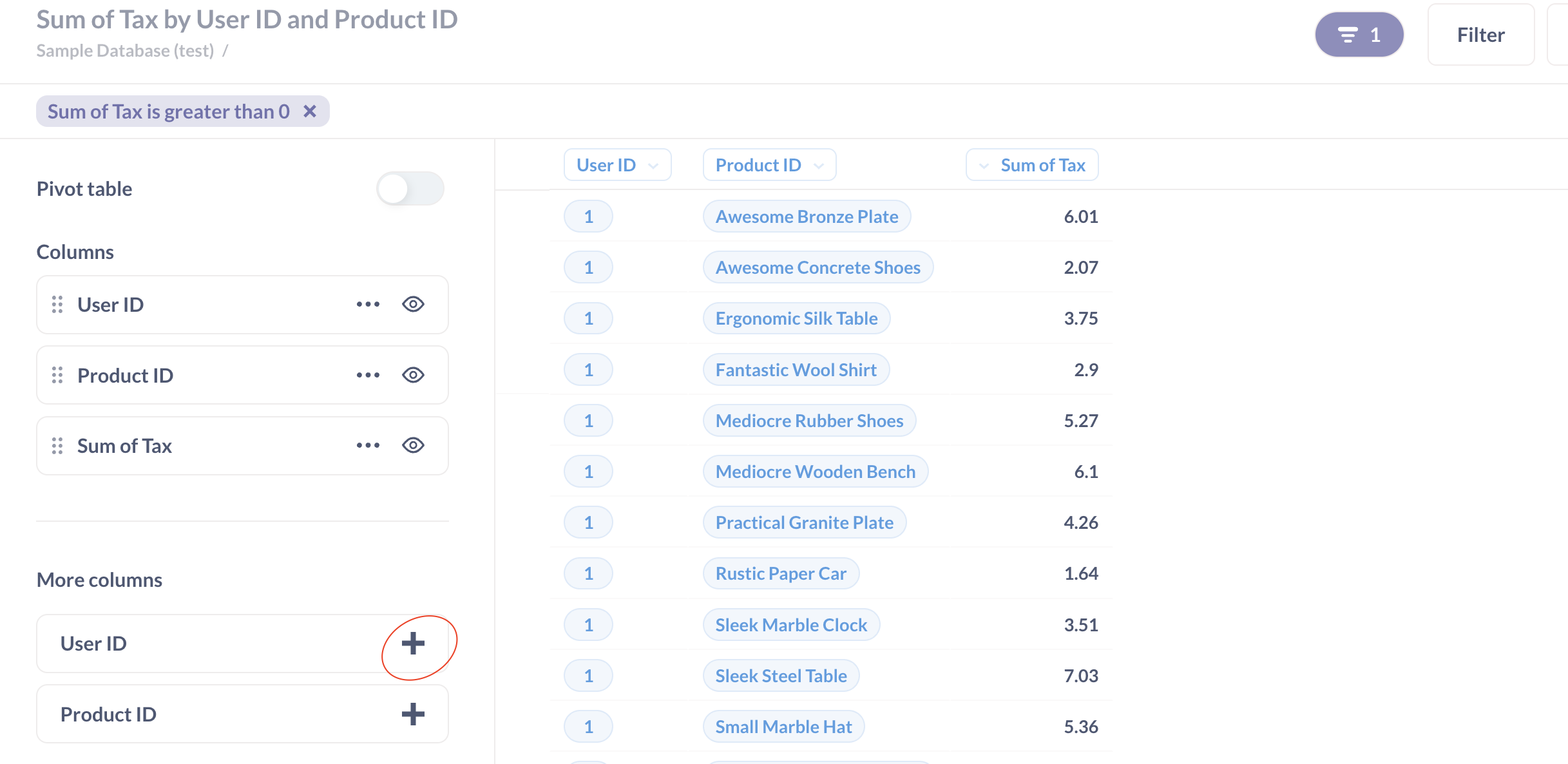Screen dimensions: 1568x764
Task: Open the Awesome Bronze Plate product link
Action: point(806,216)
